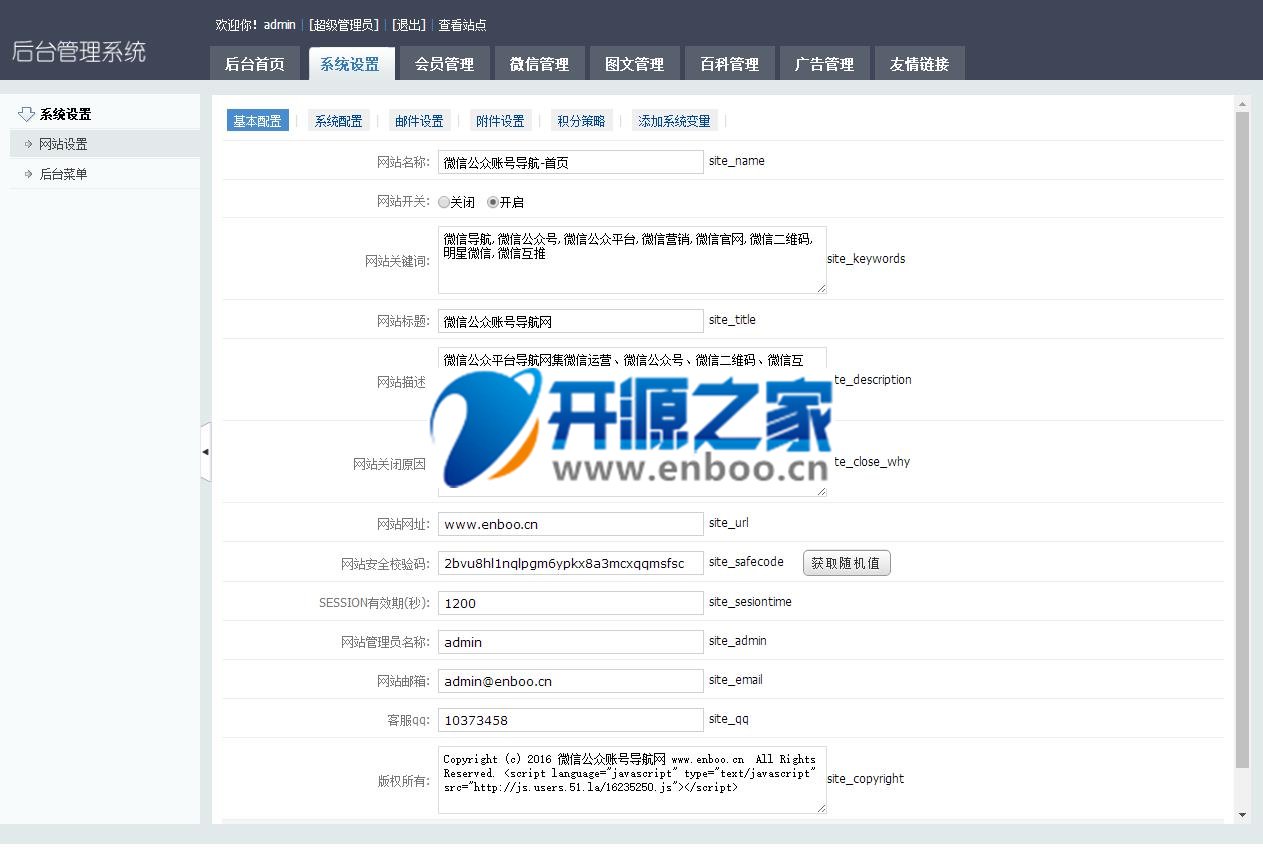The image size is (1263, 856).
Task: Open the 后台首页 tab
Action: tap(255, 64)
